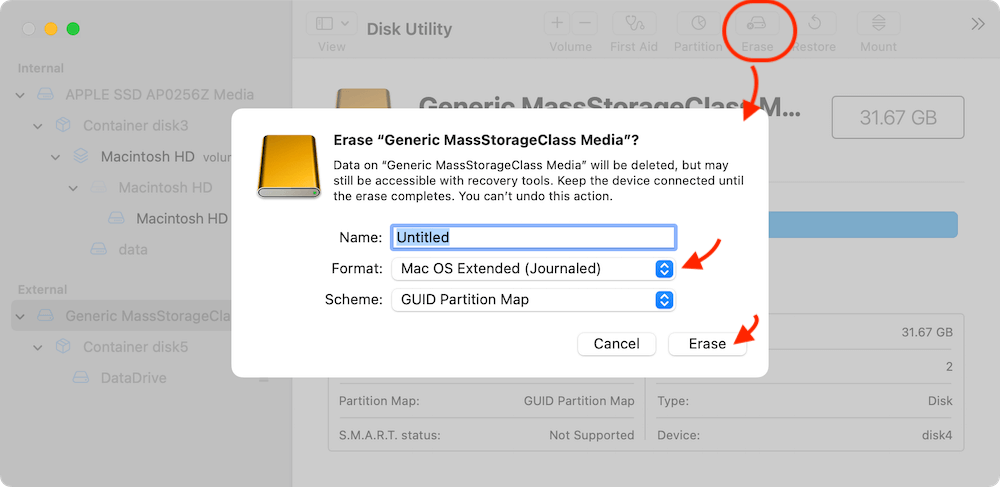This screenshot has width=1000, height=487.
Task: Select APPLE SSD AP0256Z Media disk
Action: pyautogui.click(x=159, y=95)
